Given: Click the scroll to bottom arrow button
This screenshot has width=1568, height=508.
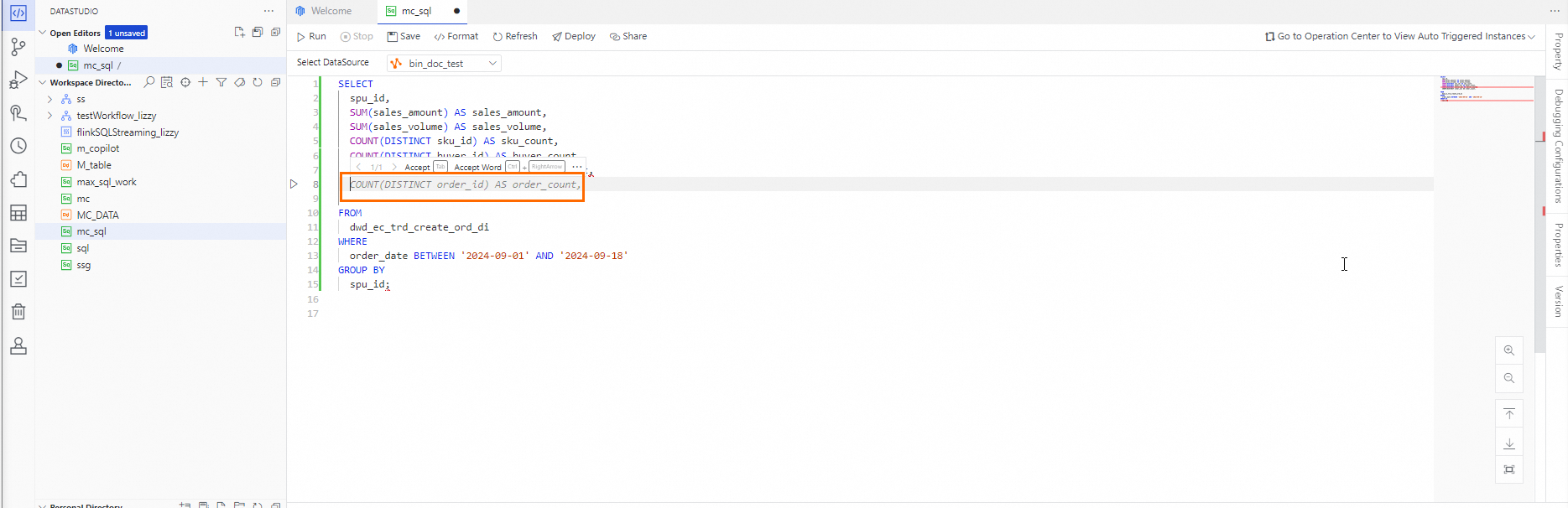Looking at the screenshot, I should pyautogui.click(x=1509, y=443).
